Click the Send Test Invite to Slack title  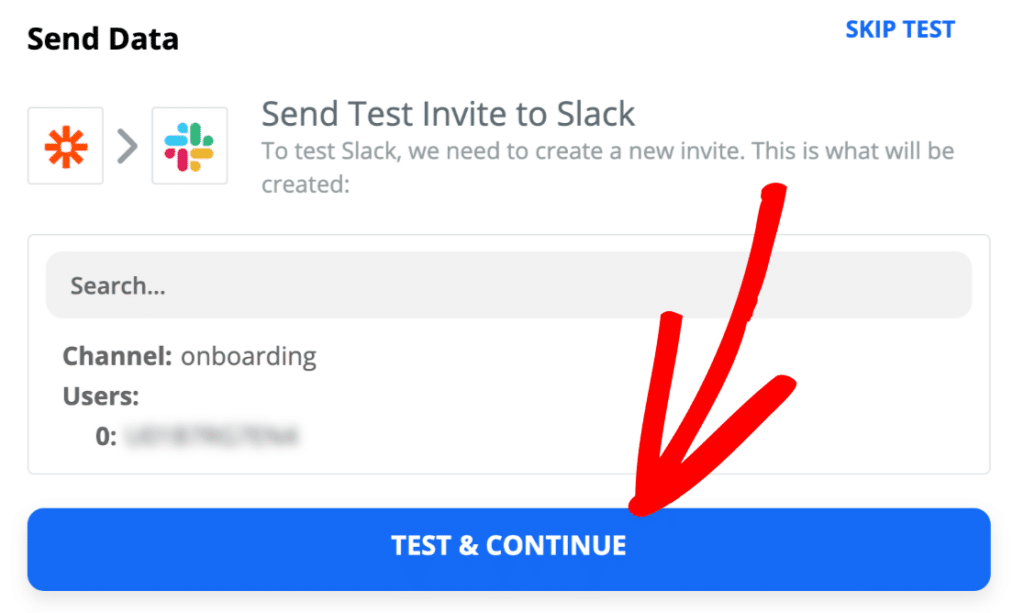click(x=447, y=113)
